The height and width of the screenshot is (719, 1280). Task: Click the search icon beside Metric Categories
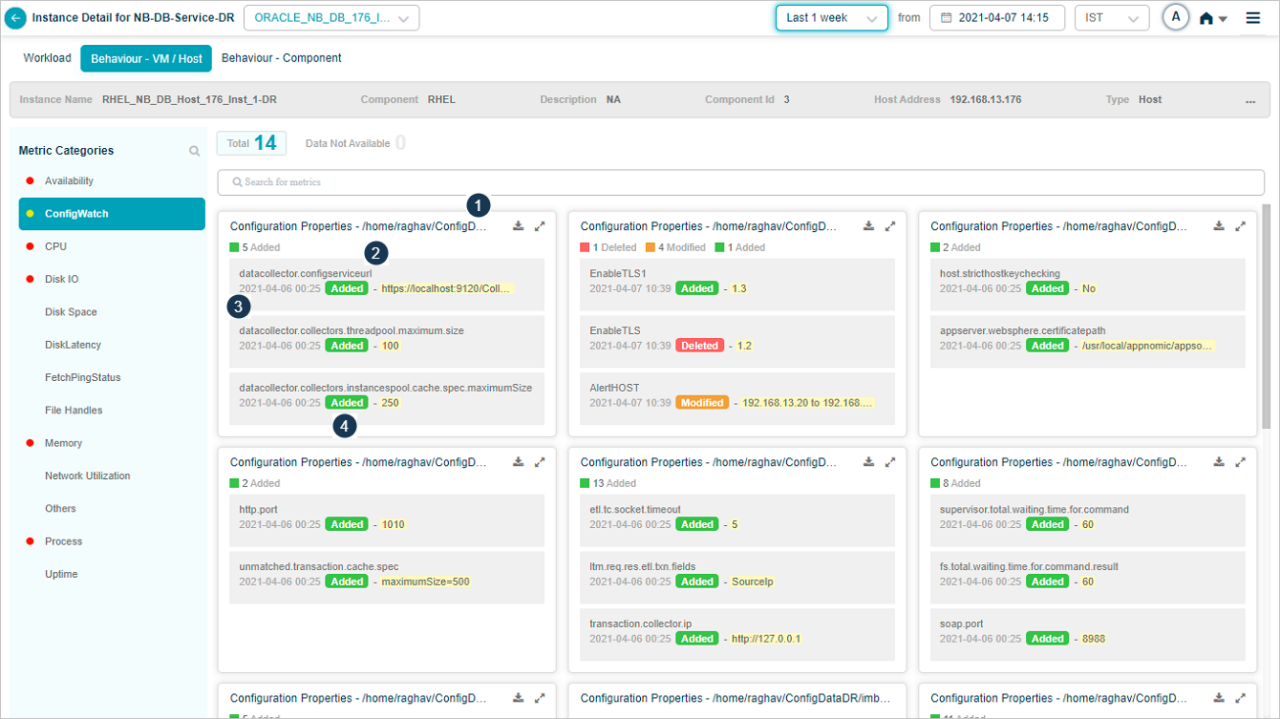tap(194, 150)
